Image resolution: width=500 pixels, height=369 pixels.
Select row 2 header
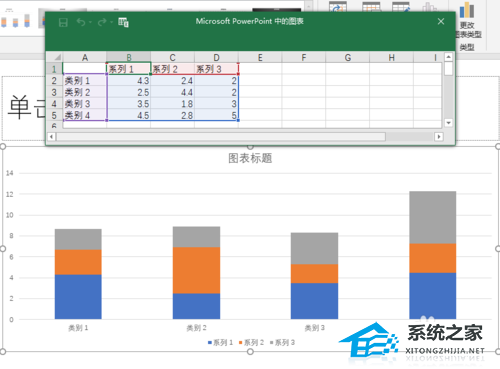pos(54,80)
